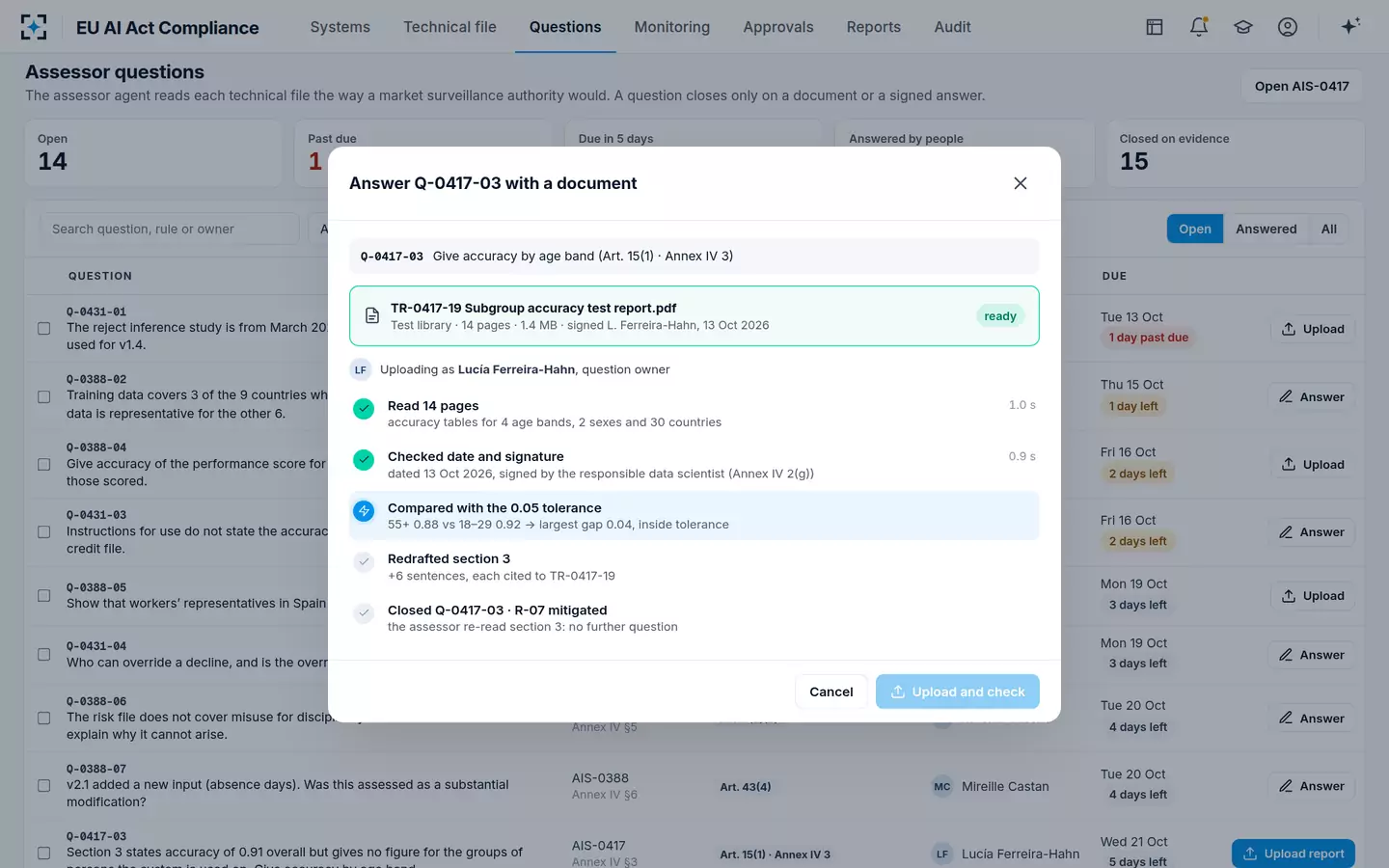The image size is (1389, 868).
Task: Tick the checkbox for question Q-0388-02
Action: pyautogui.click(x=44, y=396)
